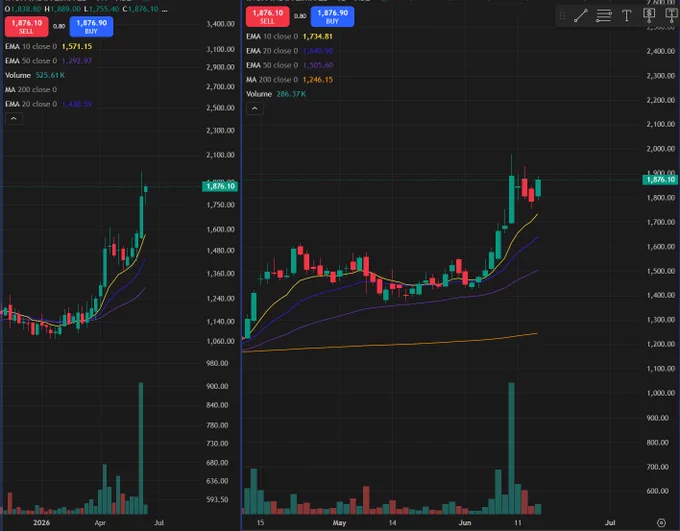Click the right chart SELL 1,876.10 button
The height and width of the screenshot is (531, 680).
pos(268,16)
